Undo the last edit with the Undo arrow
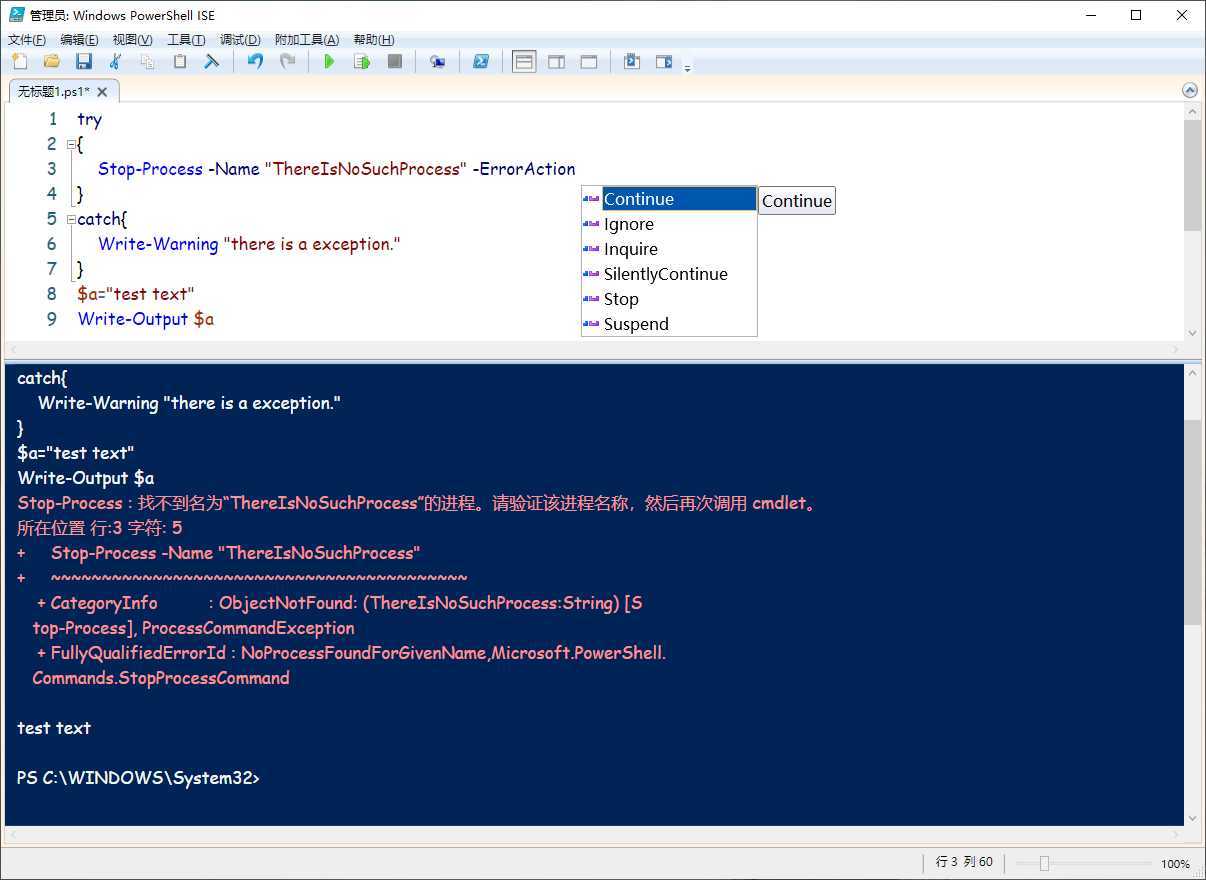Screen dimensions: 1206x880 [255, 62]
